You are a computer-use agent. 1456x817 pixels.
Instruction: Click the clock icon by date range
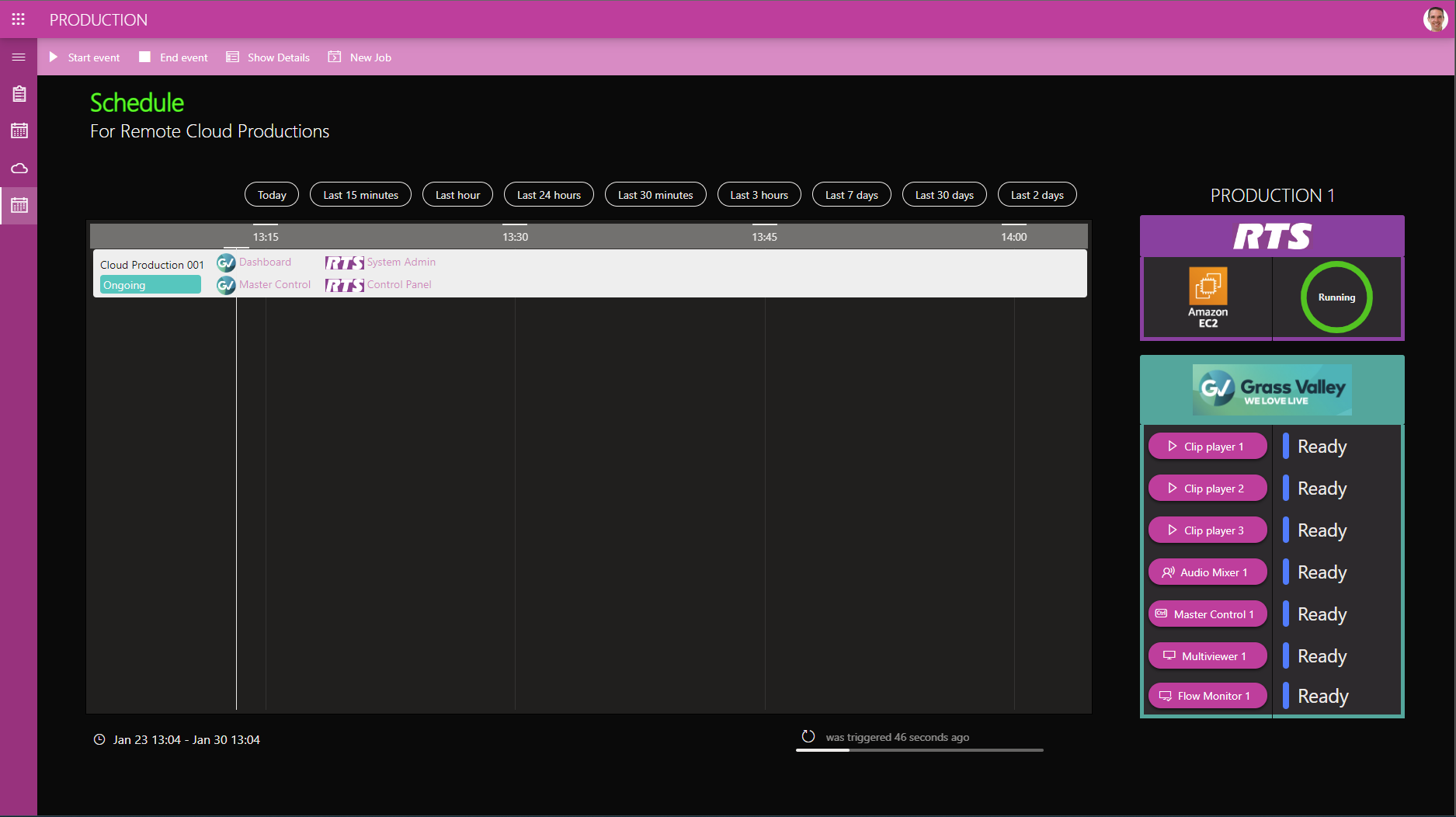(x=99, y=739)
